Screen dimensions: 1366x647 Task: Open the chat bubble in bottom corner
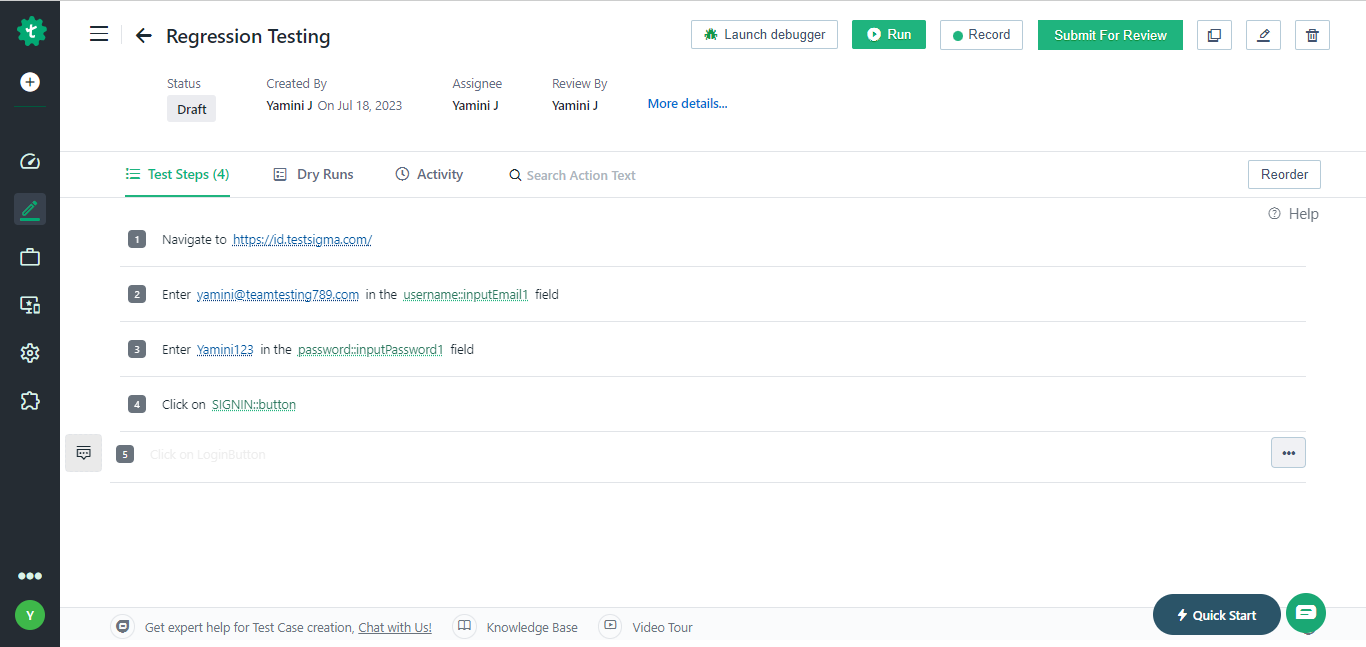click(x=1306, y=613)
